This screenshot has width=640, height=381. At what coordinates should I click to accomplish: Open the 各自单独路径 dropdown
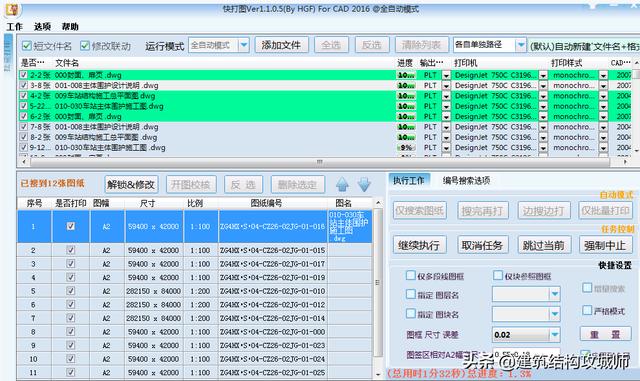point(521,45)
